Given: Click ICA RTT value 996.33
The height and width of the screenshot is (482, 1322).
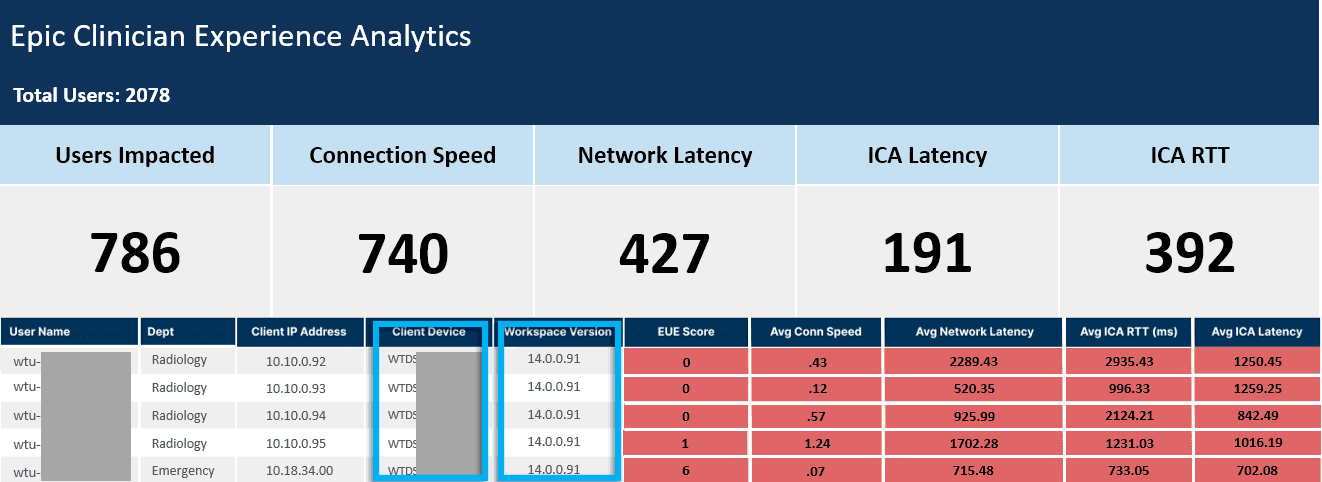Looking at the screenshot, I should (1129, 389).
